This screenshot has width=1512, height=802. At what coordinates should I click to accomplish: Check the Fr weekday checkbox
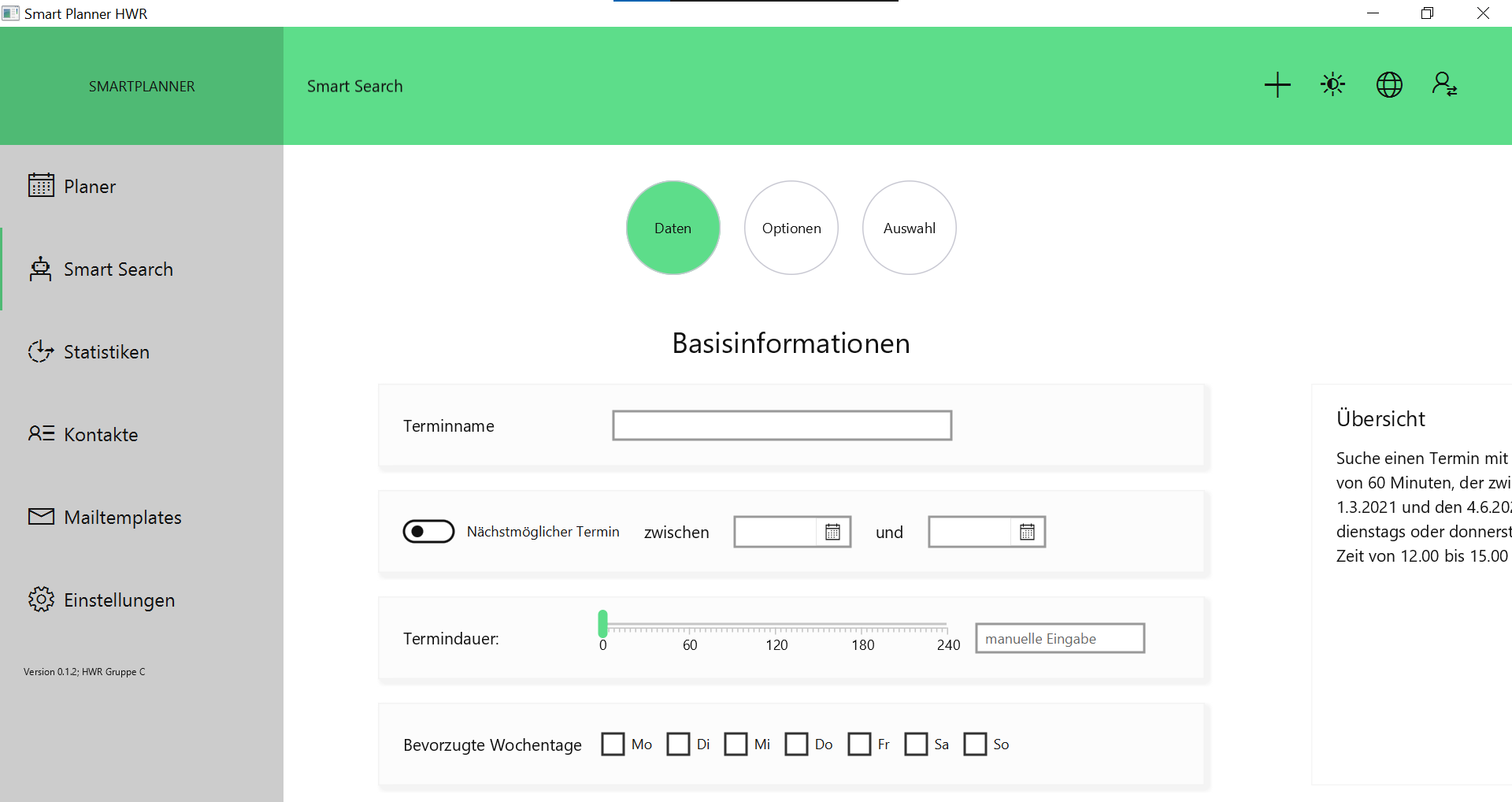(x=859, y=744)
